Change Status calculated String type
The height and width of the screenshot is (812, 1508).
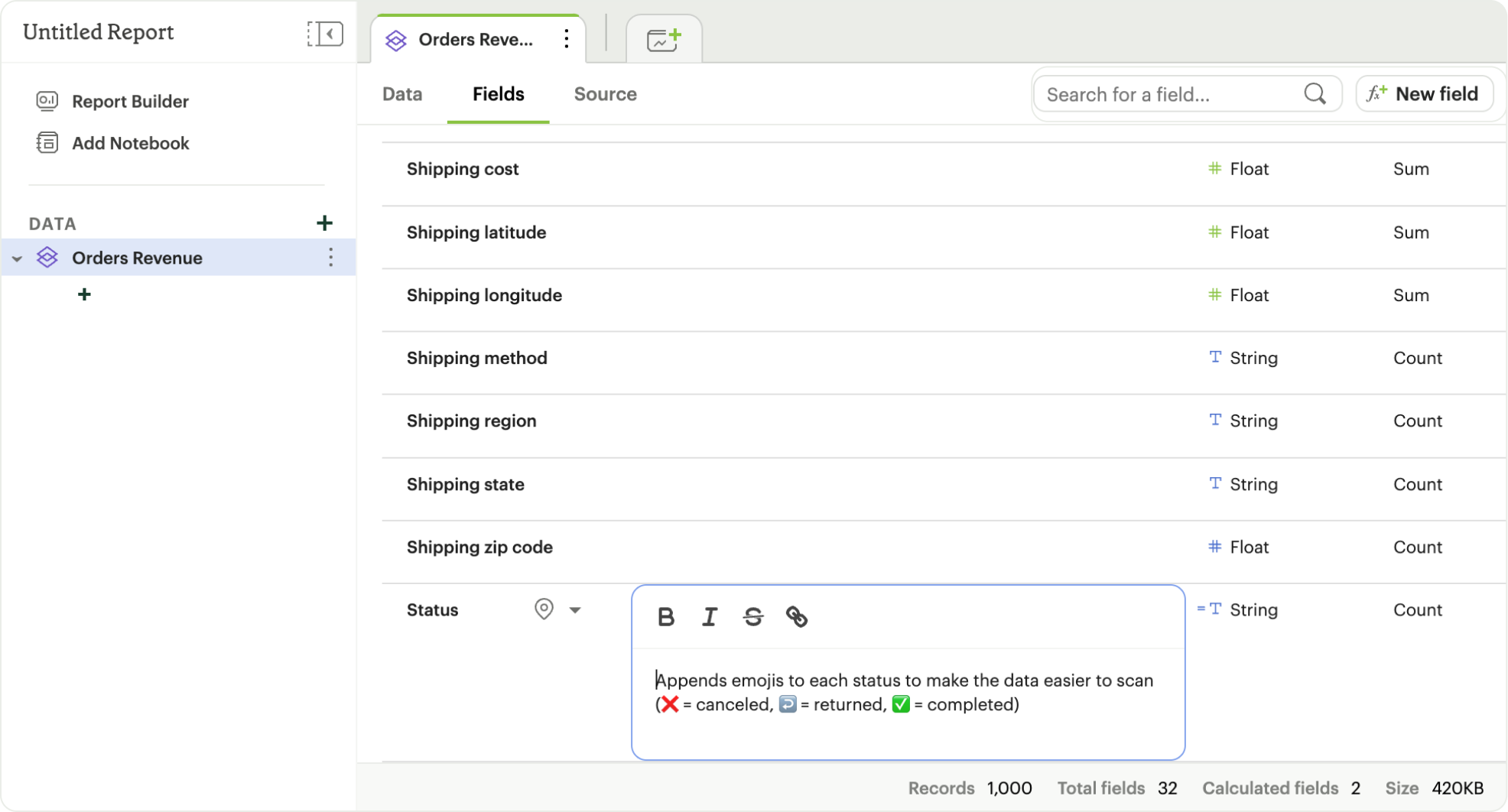[1237, 610]
